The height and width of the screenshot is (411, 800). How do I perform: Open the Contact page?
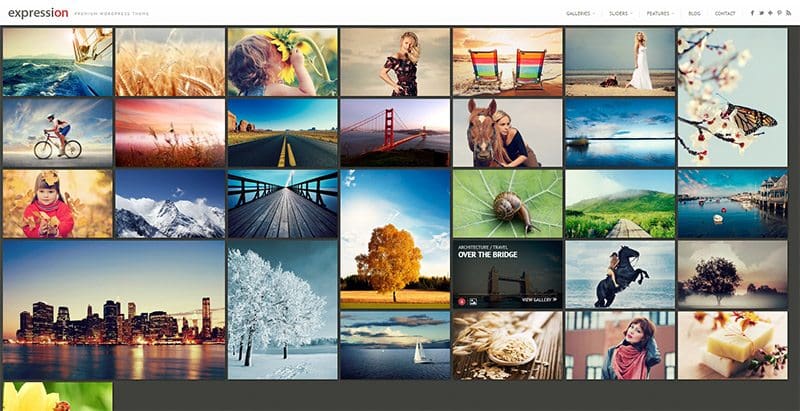[x=725, y=14]
